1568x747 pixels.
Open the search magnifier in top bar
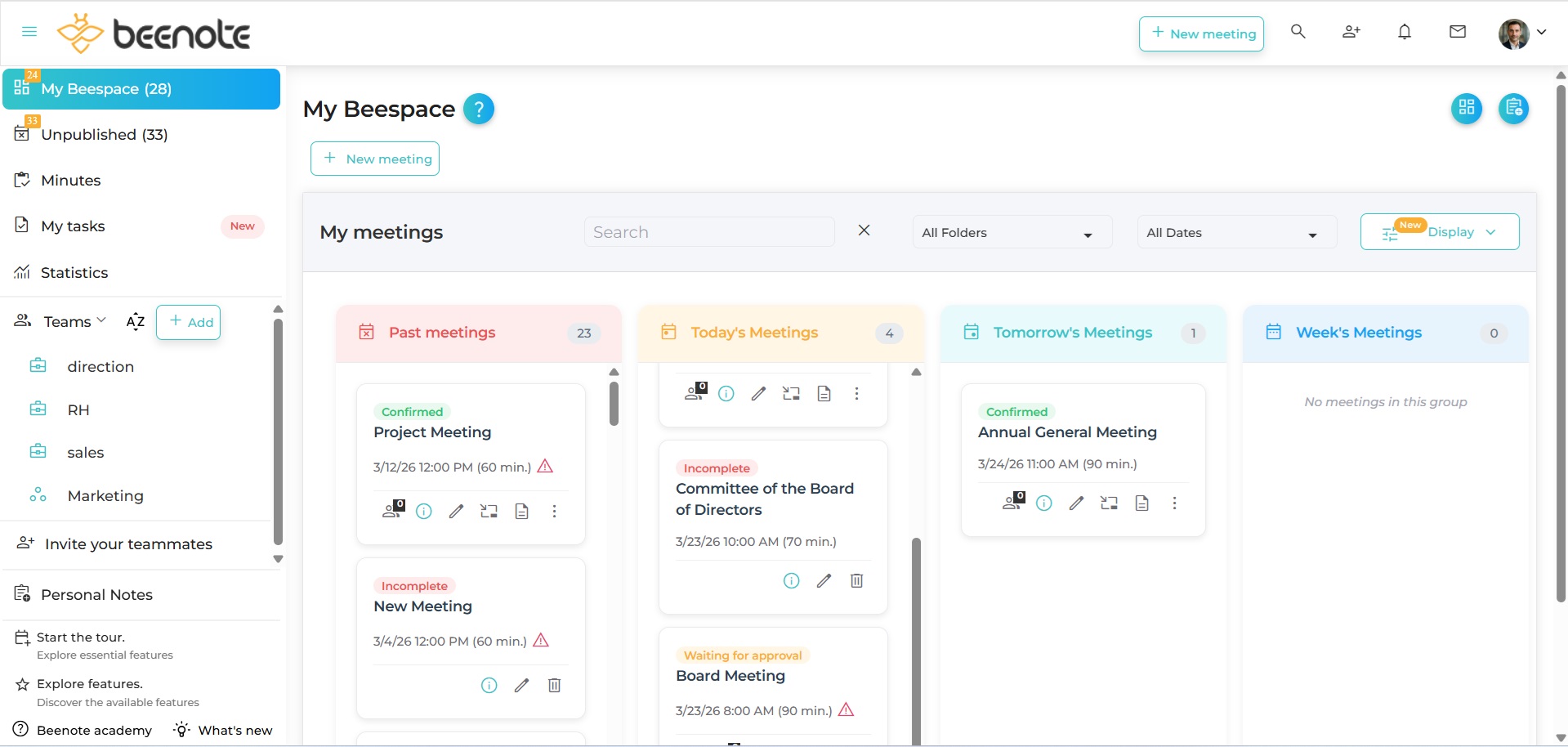tap(1298, 32)
